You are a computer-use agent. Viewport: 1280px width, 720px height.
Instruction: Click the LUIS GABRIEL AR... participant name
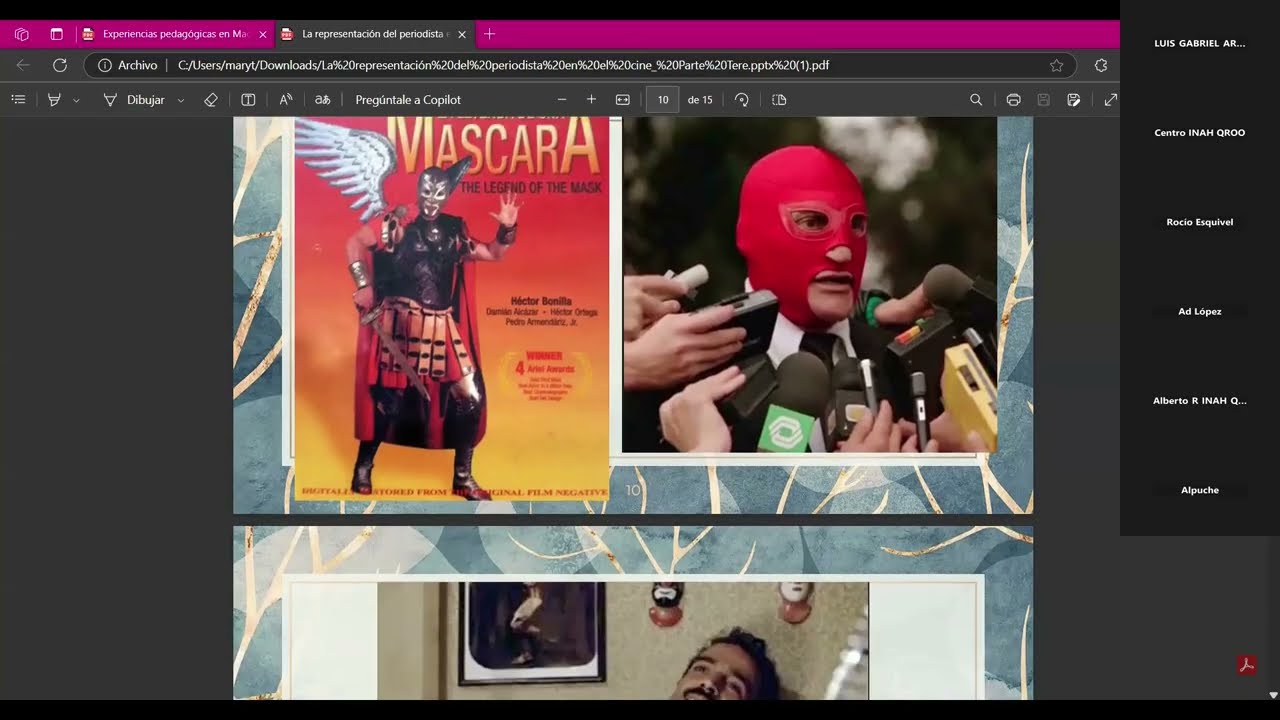coord(1200,44)
